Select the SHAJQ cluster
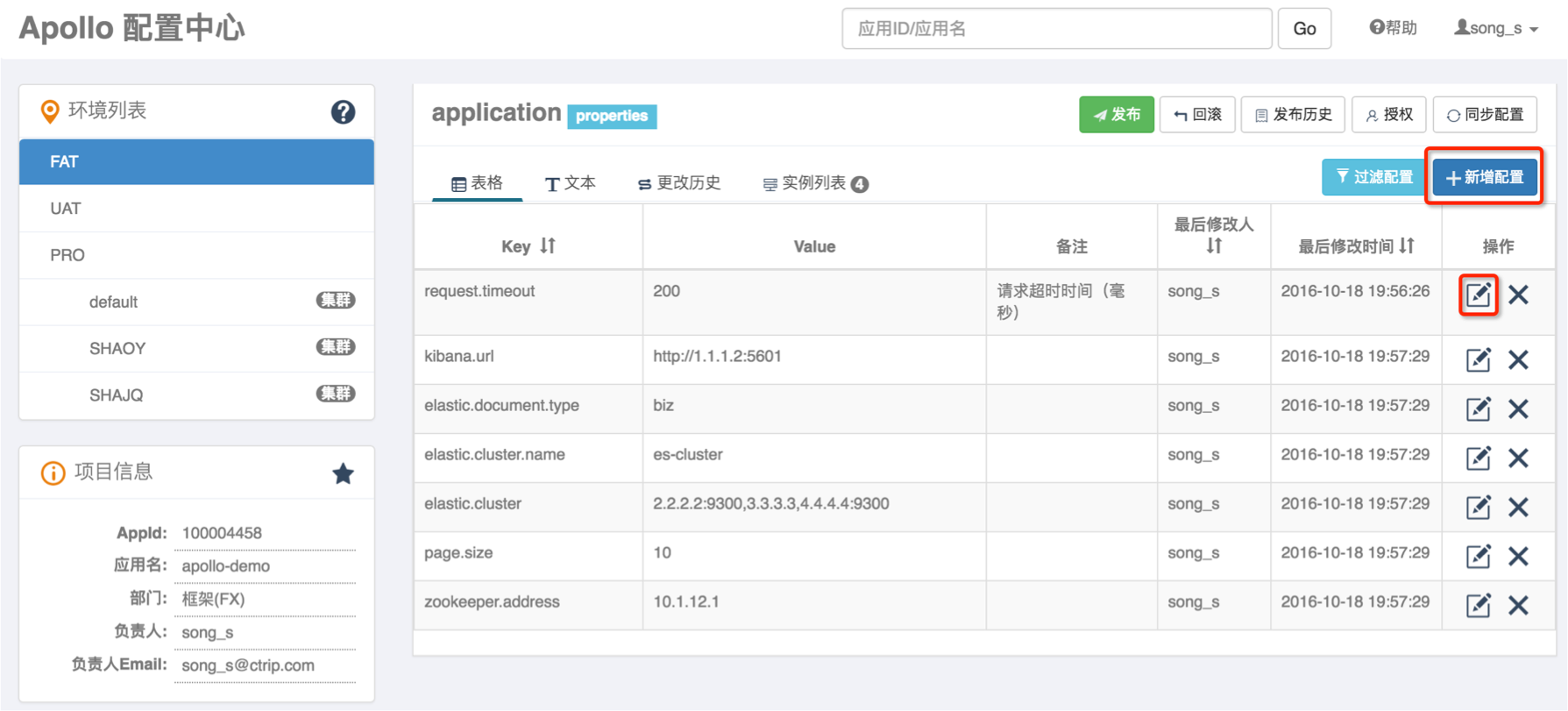Screen dimensions: 1568x711 coord(196,395)
